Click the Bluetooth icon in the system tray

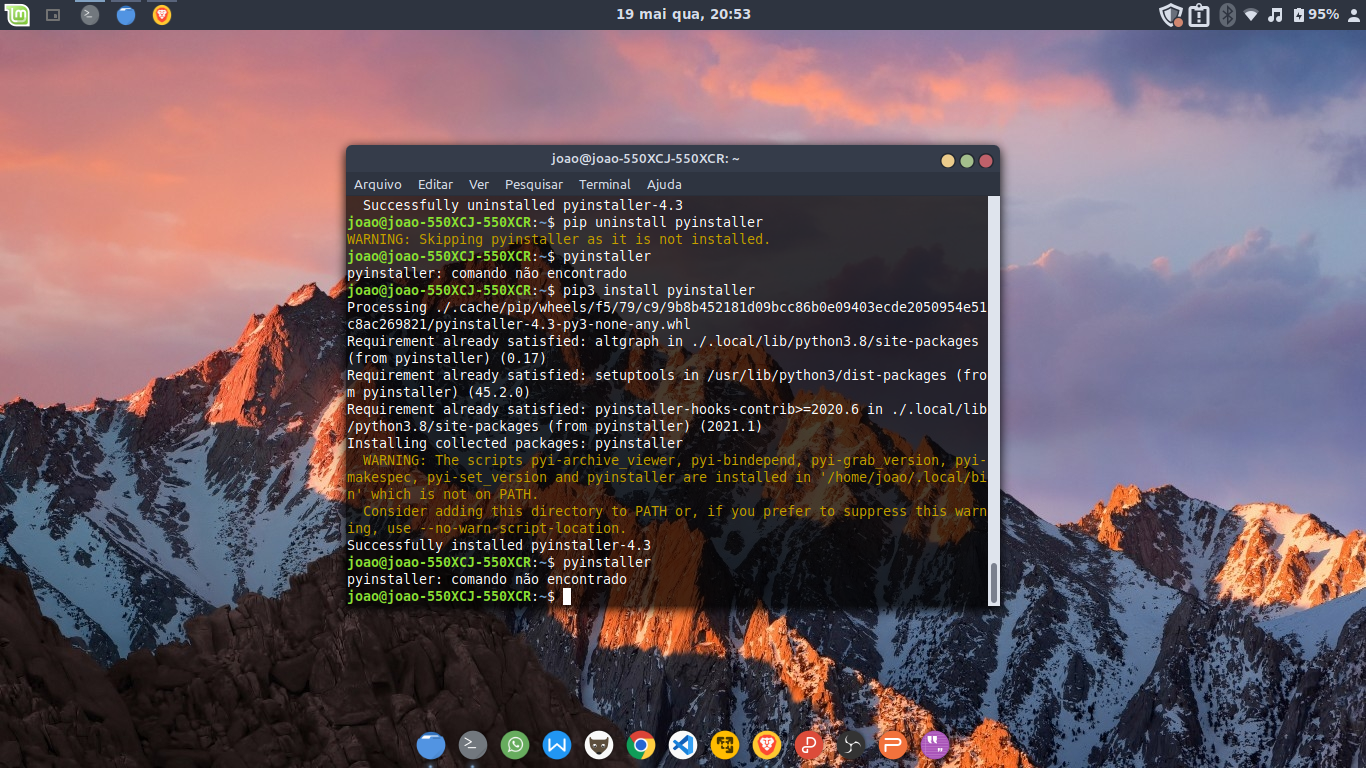click(x=1227, y=15)
